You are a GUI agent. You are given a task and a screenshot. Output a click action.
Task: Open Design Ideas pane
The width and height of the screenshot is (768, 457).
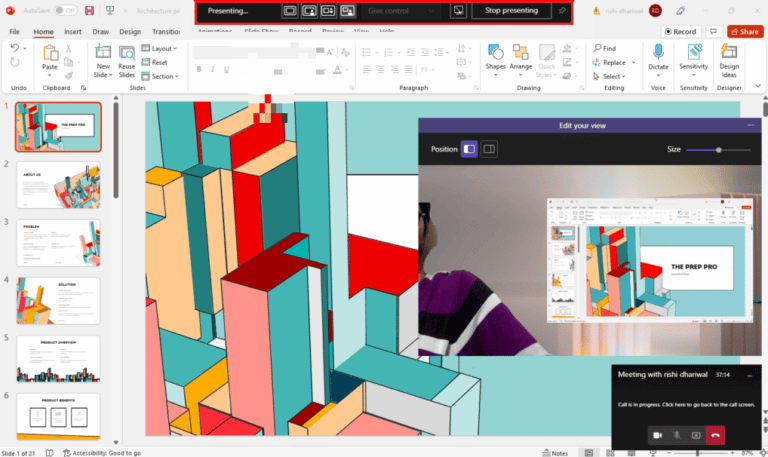[x=729, y=55]
